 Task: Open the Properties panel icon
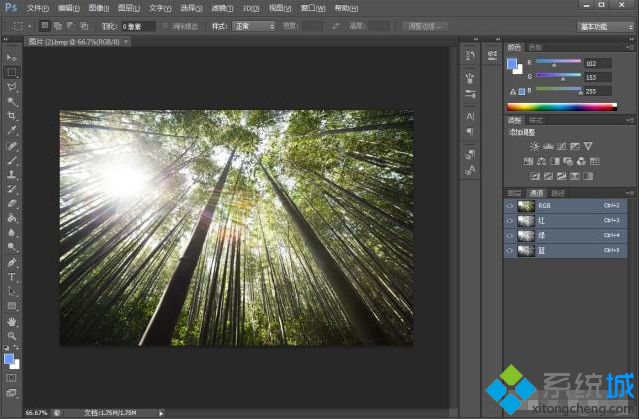point(493,56)
